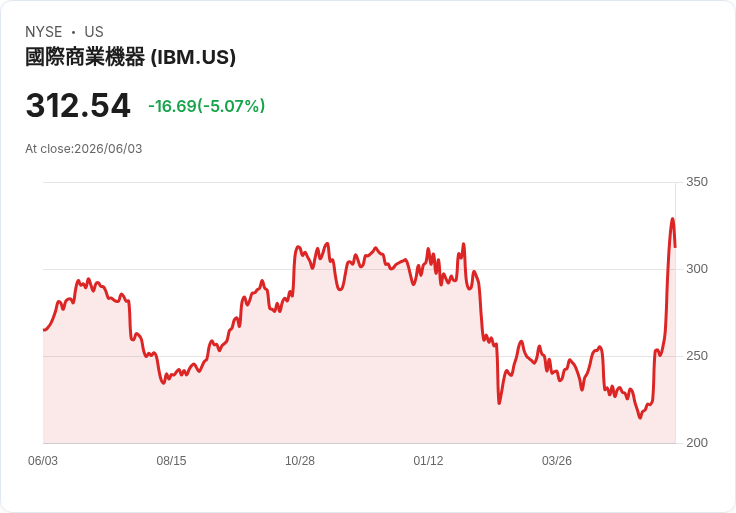Click the current price 312.54
This screenshot has height=513, width=736.
tap(78, 106)
